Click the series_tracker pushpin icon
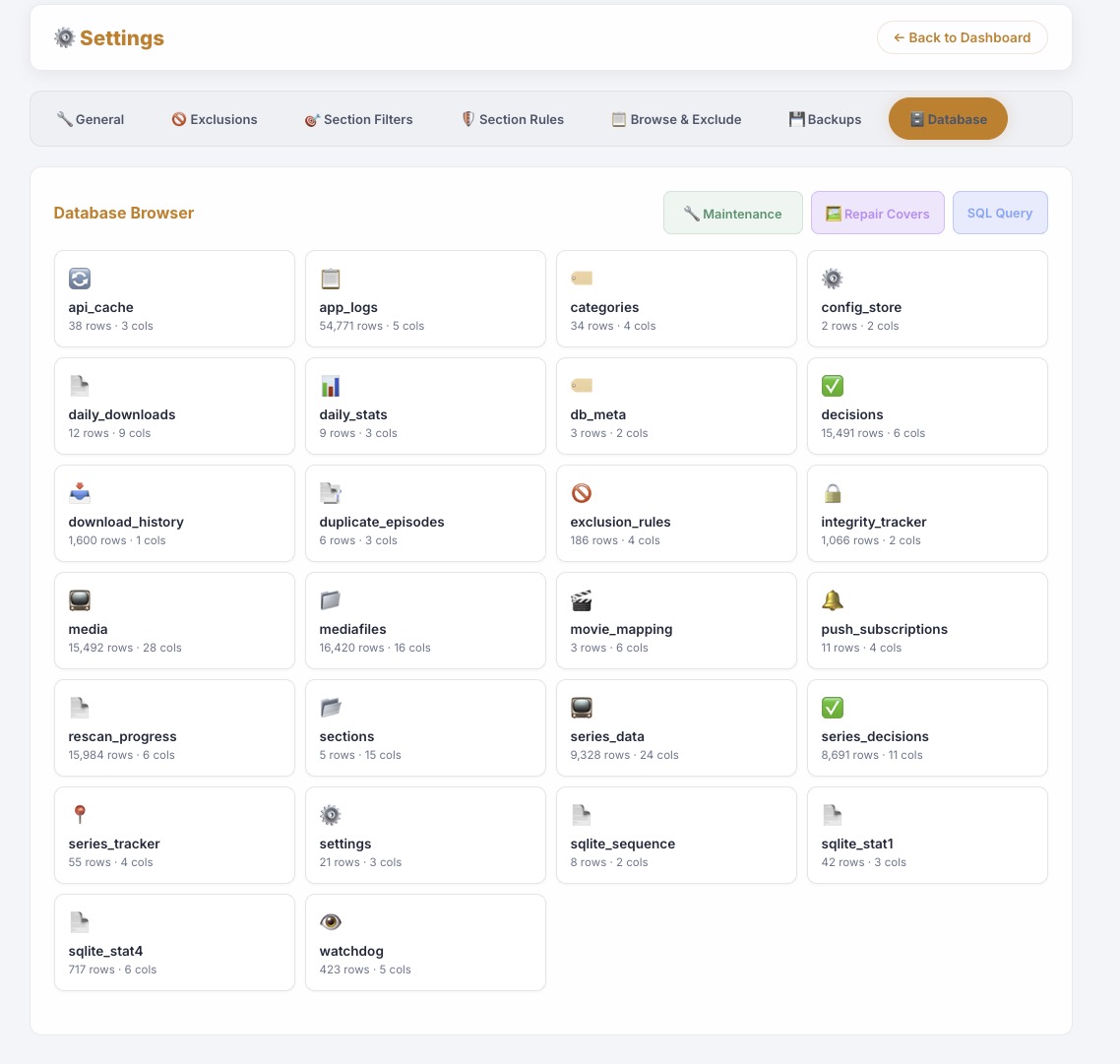 80,815
